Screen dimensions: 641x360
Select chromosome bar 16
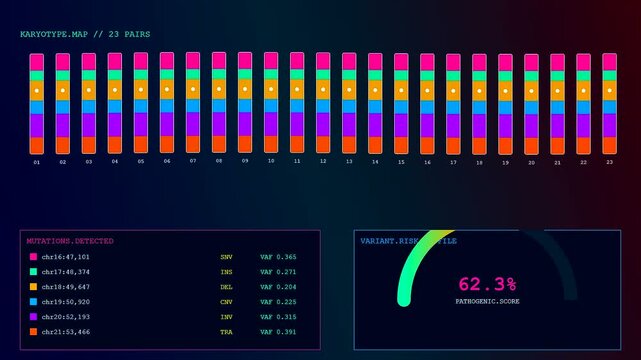click(x=427, y=104)
